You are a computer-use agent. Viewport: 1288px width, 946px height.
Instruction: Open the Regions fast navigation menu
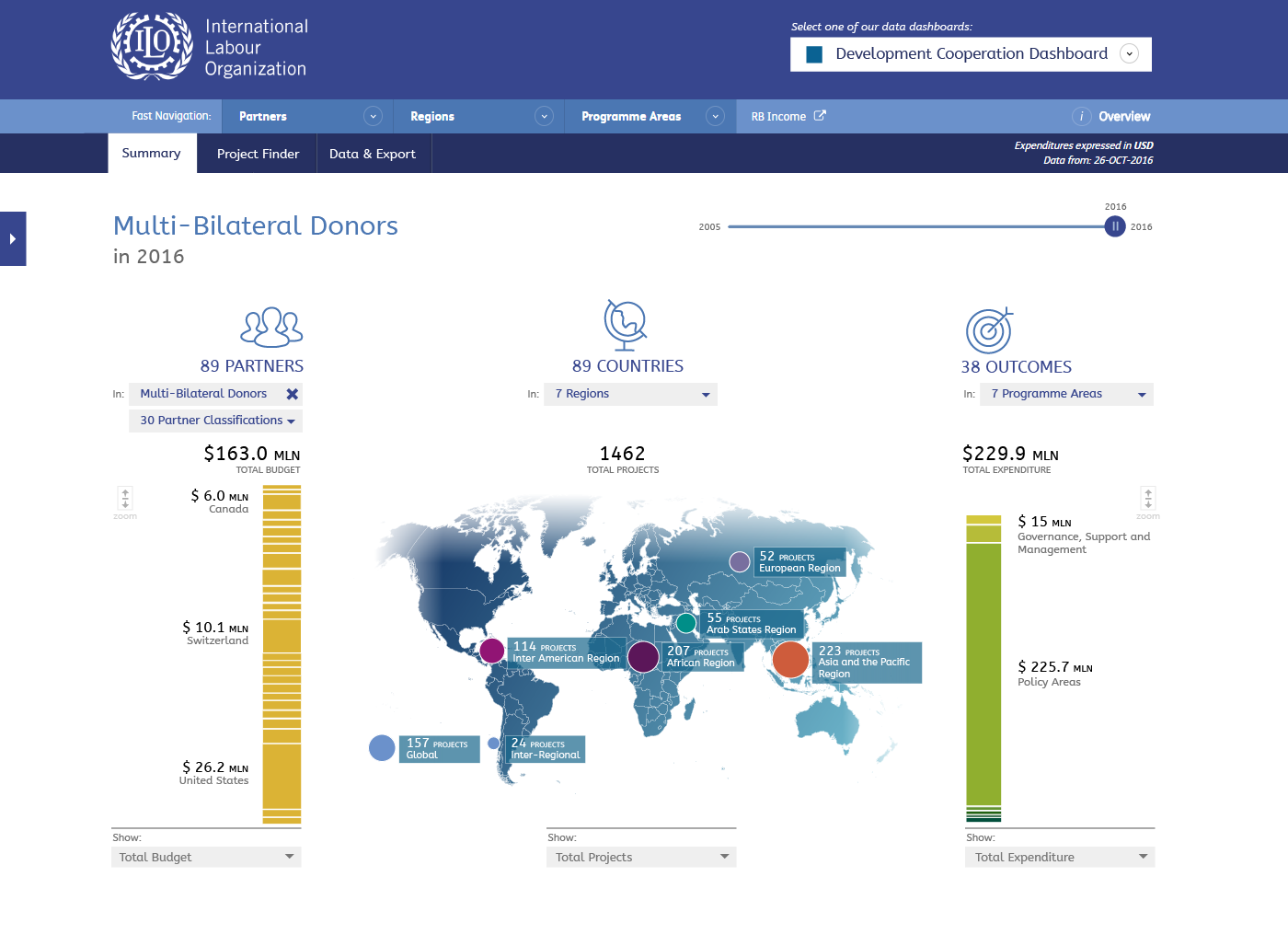(479, 117)
